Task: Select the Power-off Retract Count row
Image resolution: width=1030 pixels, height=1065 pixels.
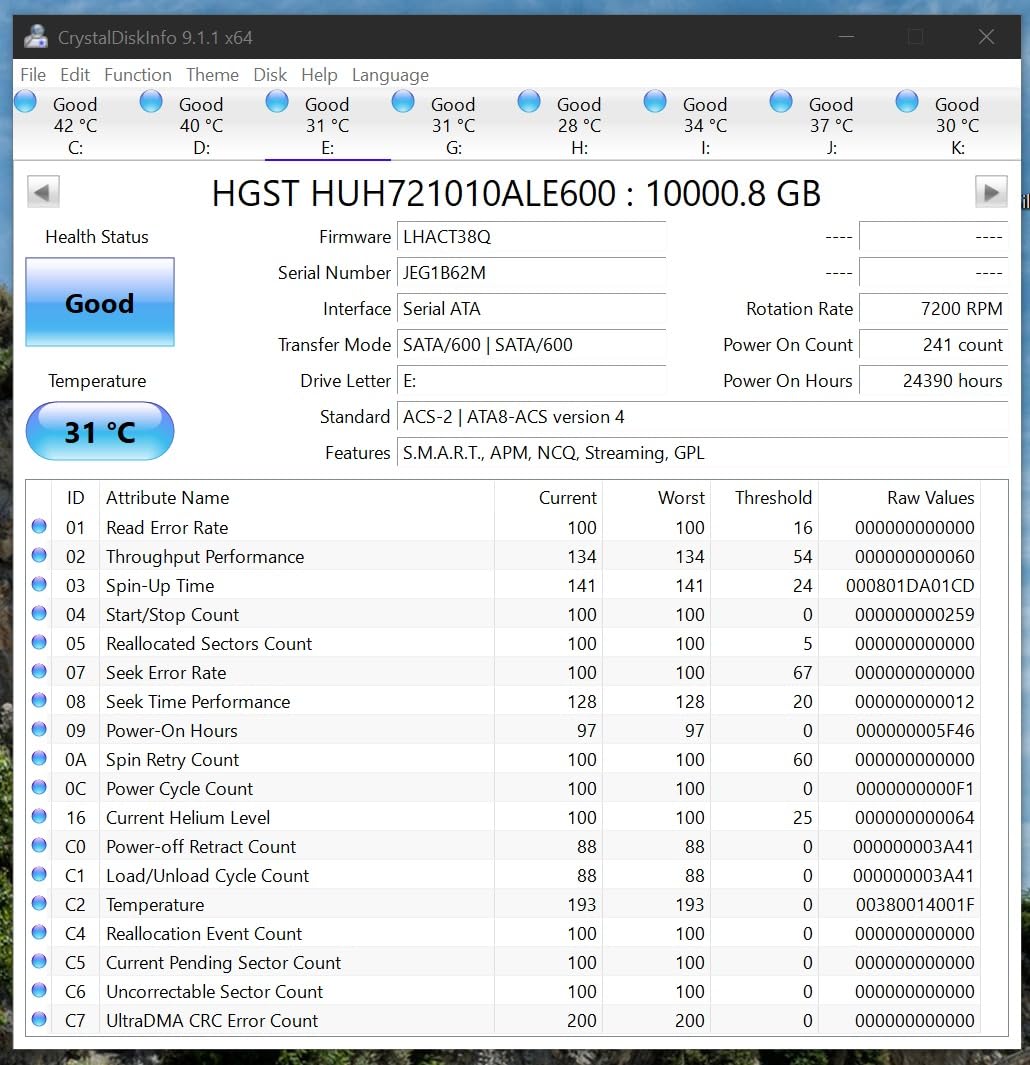Action: (x=504, y=846)
